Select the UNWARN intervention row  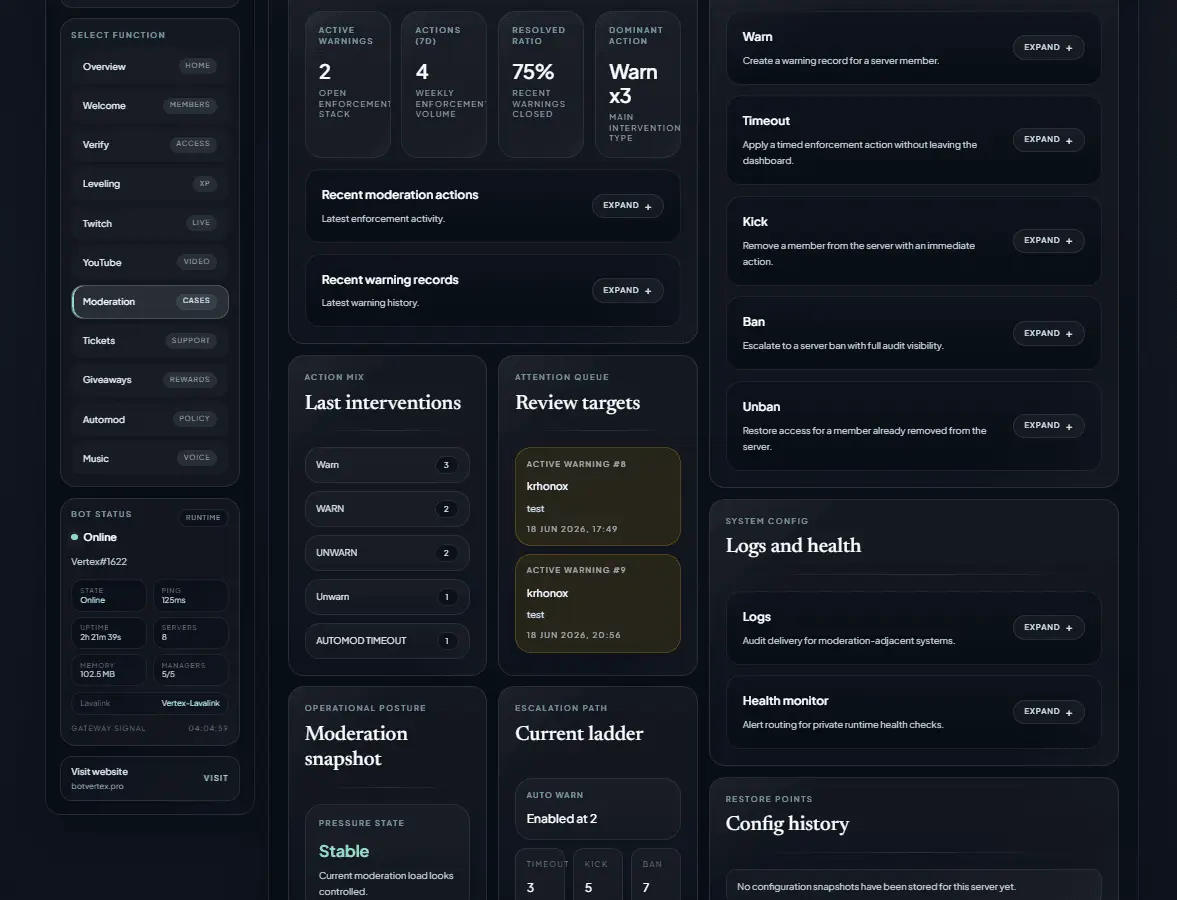(387, 552)
